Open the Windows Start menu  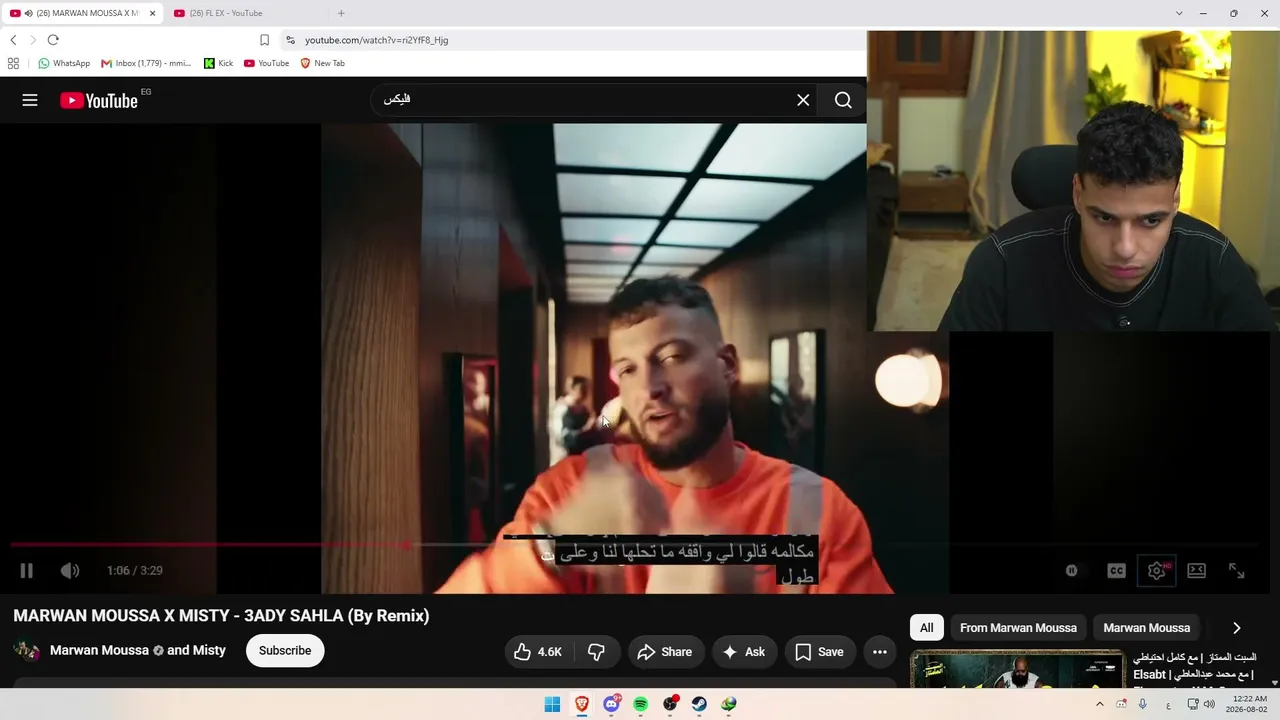552,704
